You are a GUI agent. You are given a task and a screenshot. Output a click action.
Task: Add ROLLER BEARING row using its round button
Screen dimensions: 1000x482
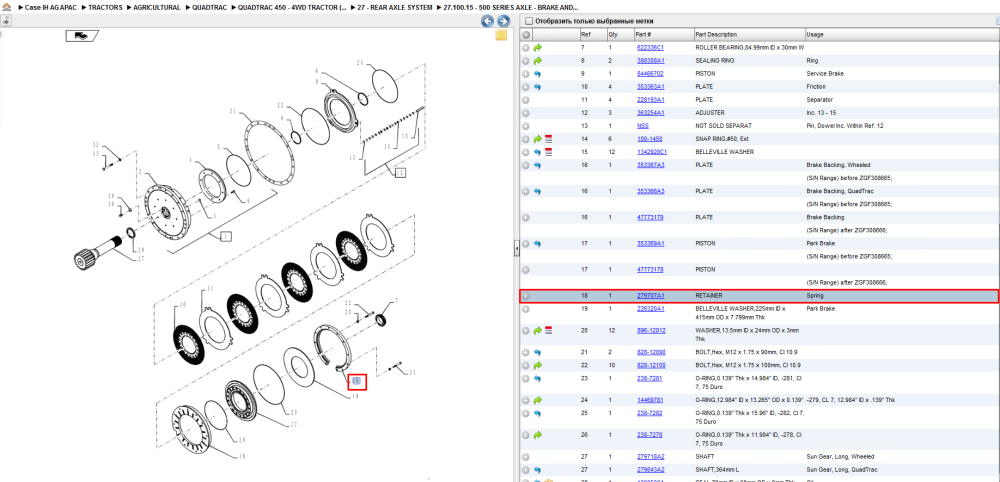tap(526, 48)
